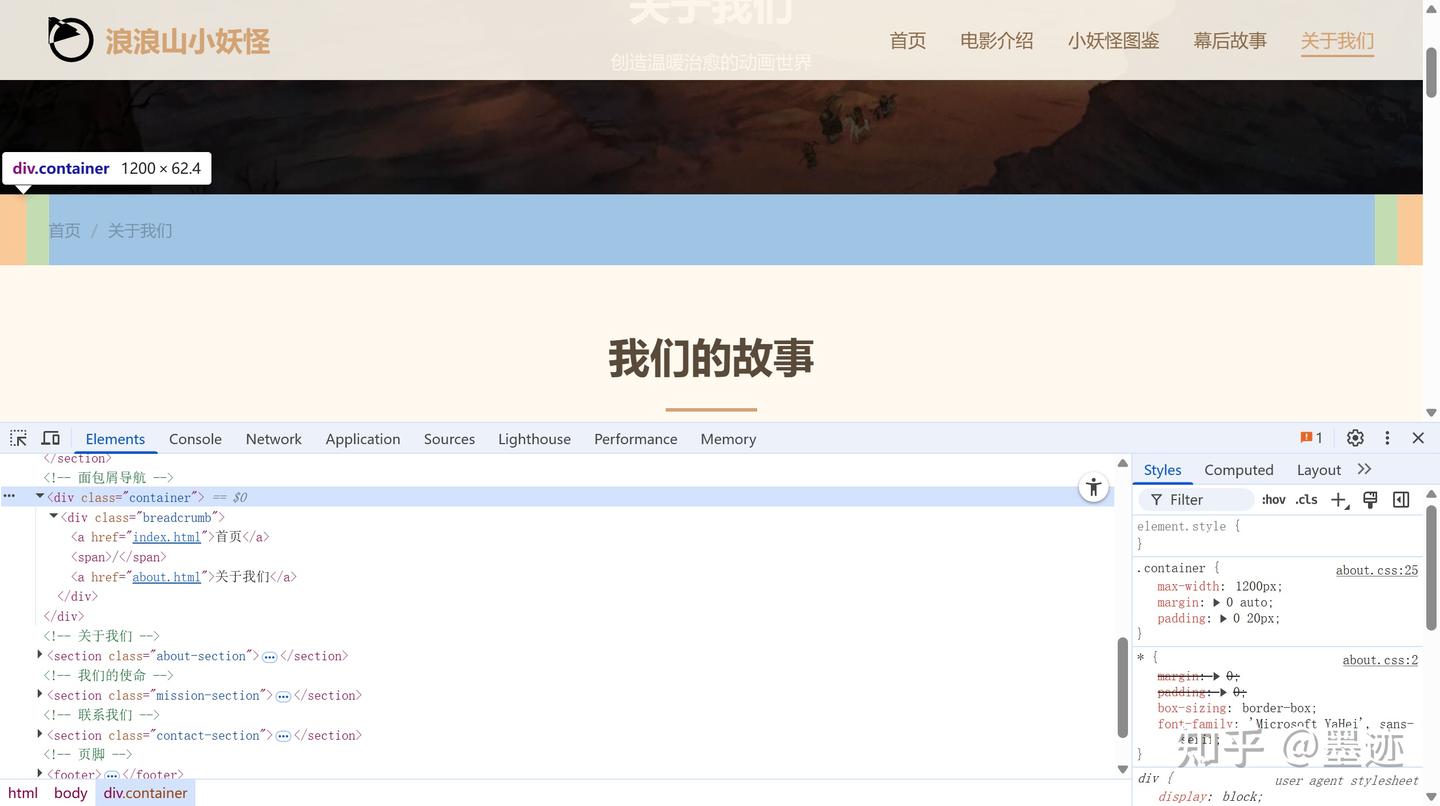Expand the contact-section node
The height and width of the screenshot is (806, 1440).
(x=40, y=734)
